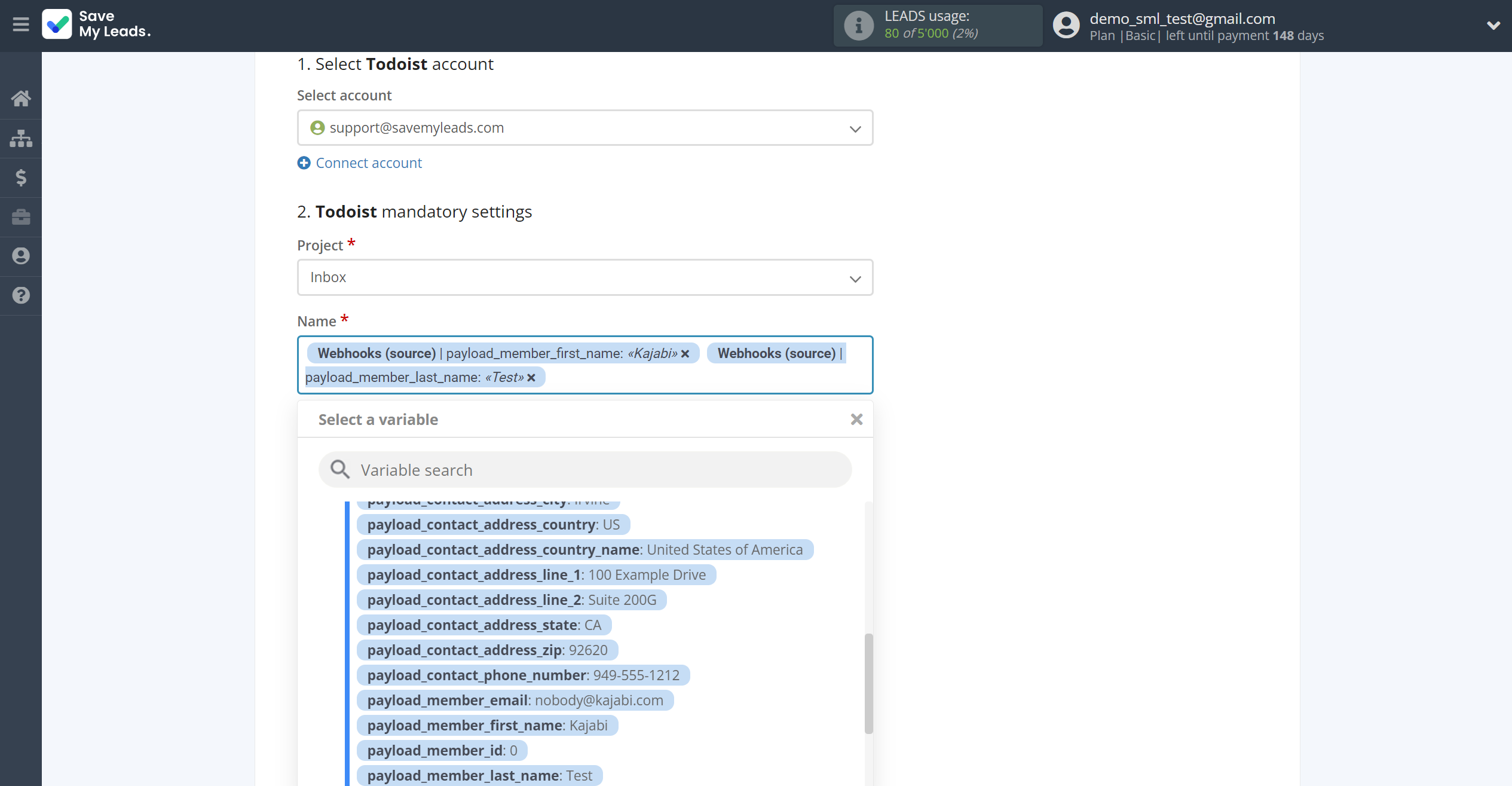Click the demo_sml_test@gmail.com account text
Viewport: 1512px width, 786px height.
pos(1182,19)
